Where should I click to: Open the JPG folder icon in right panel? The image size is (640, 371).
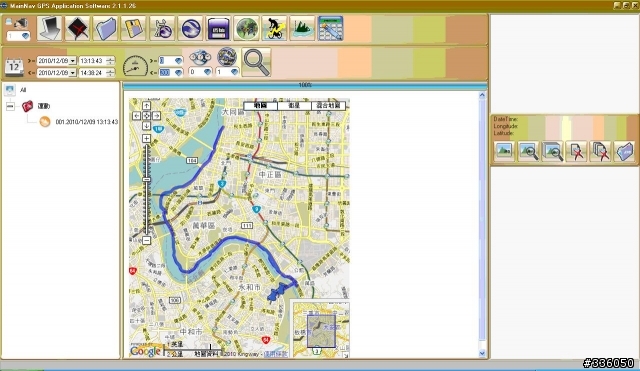(624, 151)
